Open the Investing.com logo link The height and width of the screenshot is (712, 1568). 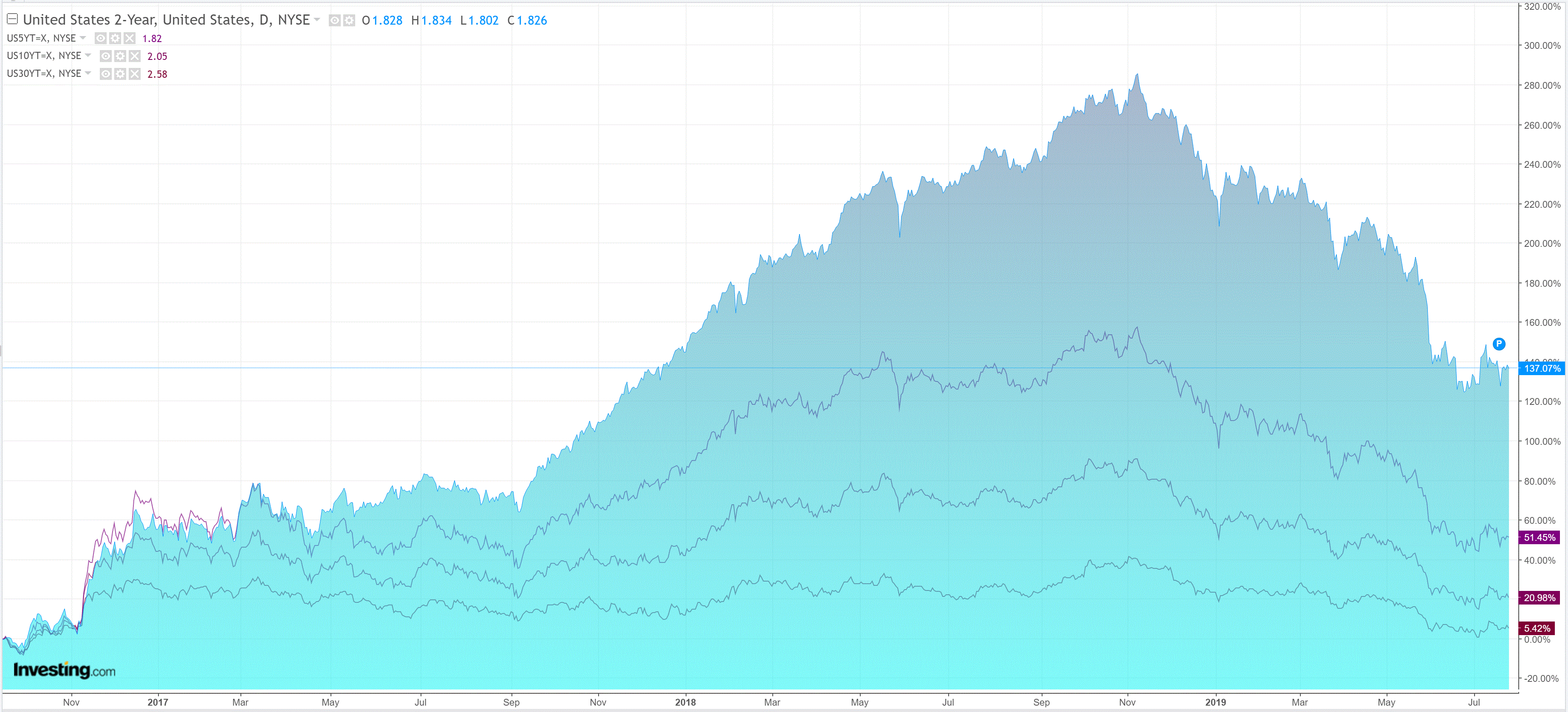pyautogui.click(x=64, y=670)
